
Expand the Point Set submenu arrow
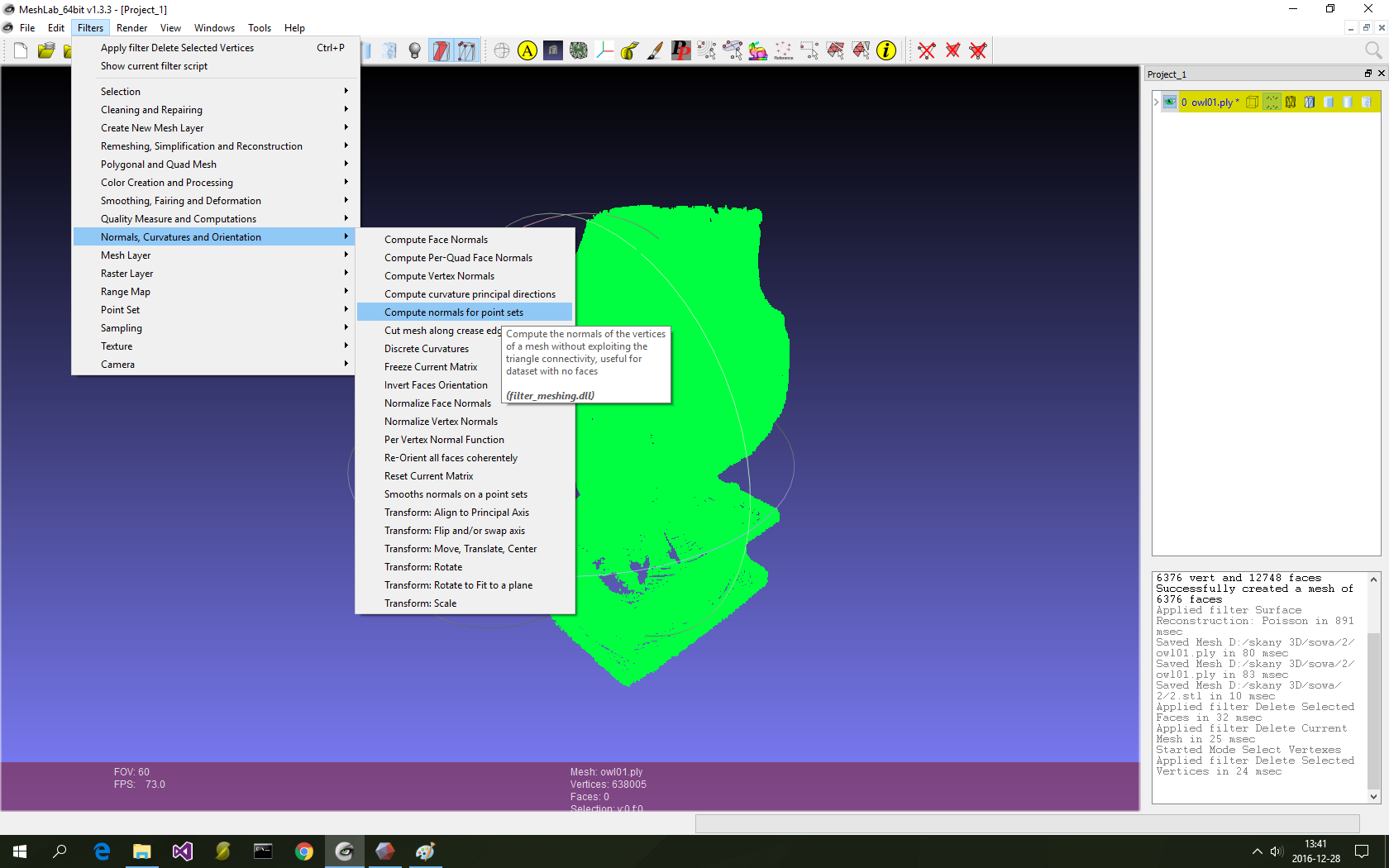pos(346,309)
